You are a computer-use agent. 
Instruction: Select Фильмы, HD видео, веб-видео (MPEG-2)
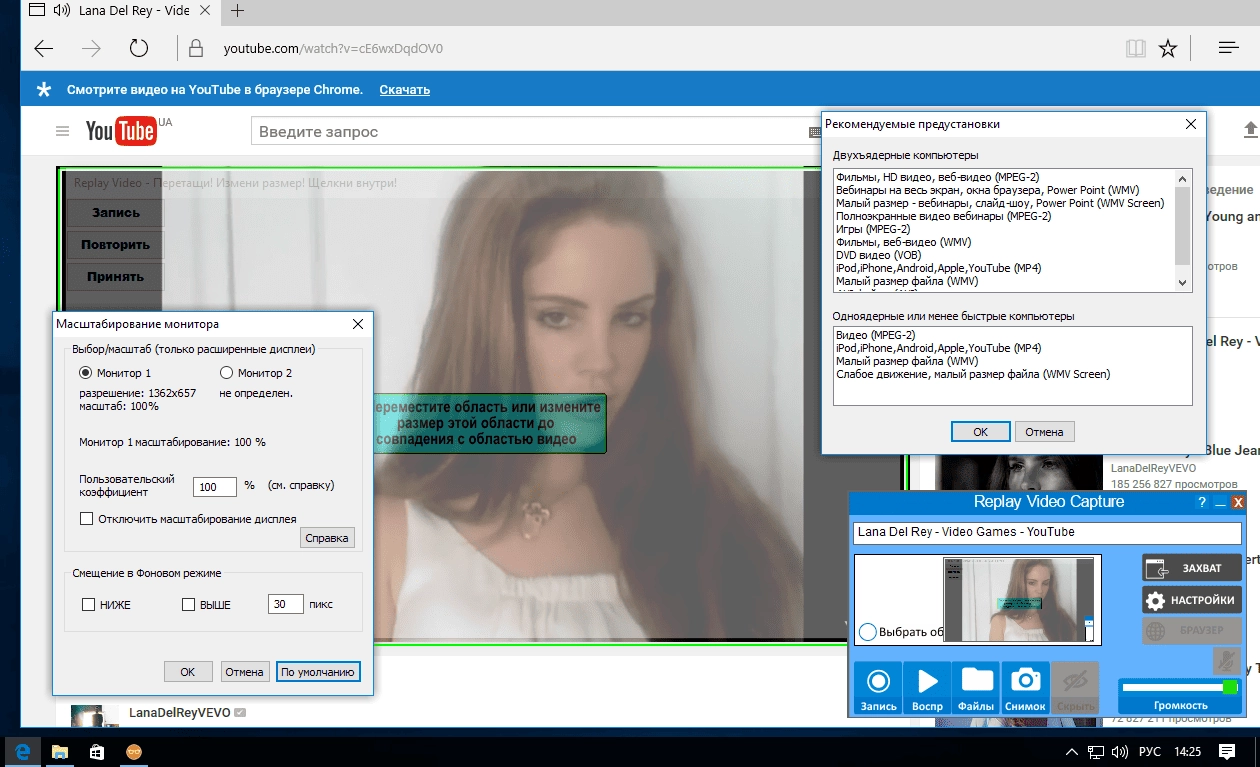(x=937, y=177)
